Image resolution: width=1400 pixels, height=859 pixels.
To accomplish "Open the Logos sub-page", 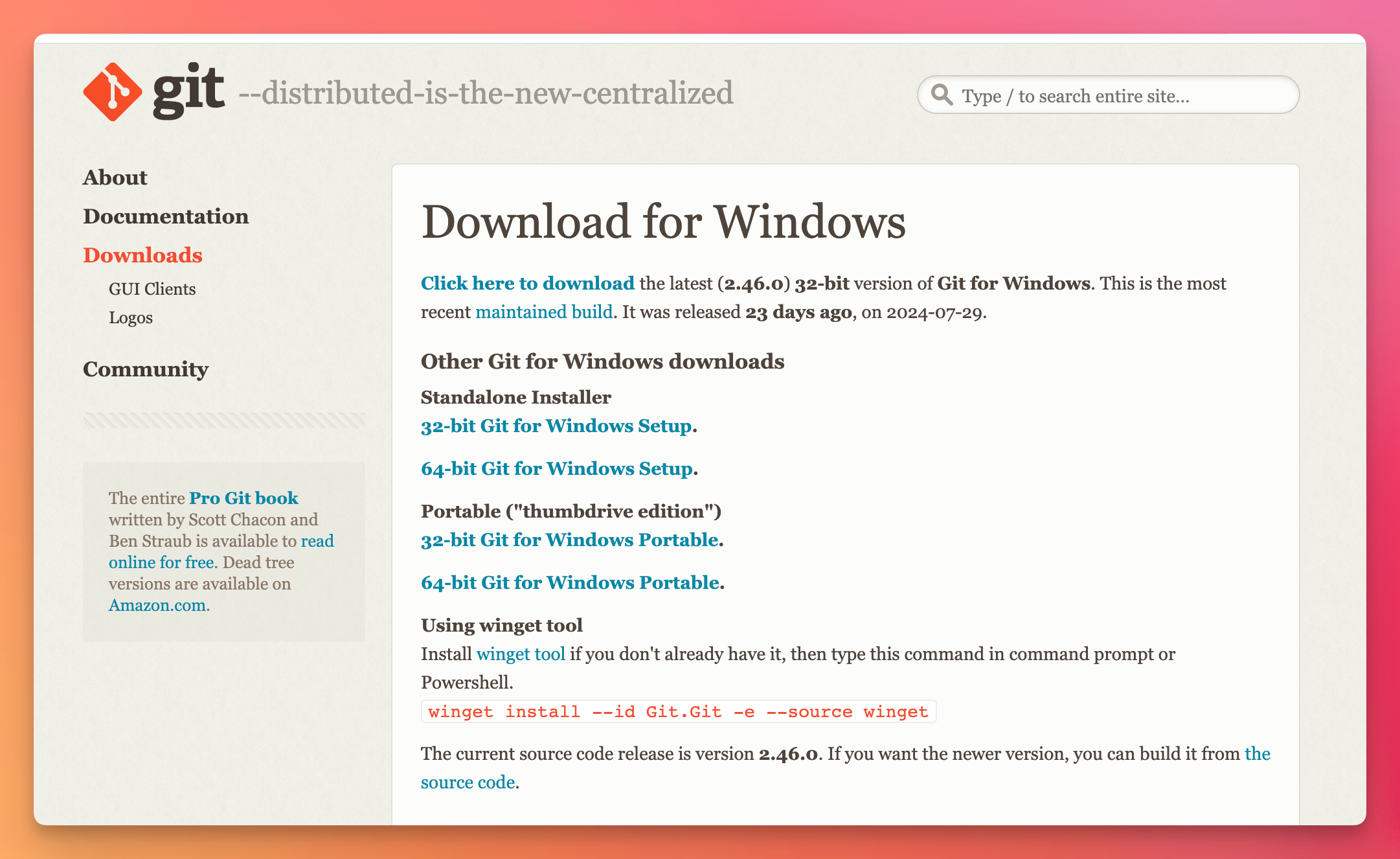I will (131, 317).
